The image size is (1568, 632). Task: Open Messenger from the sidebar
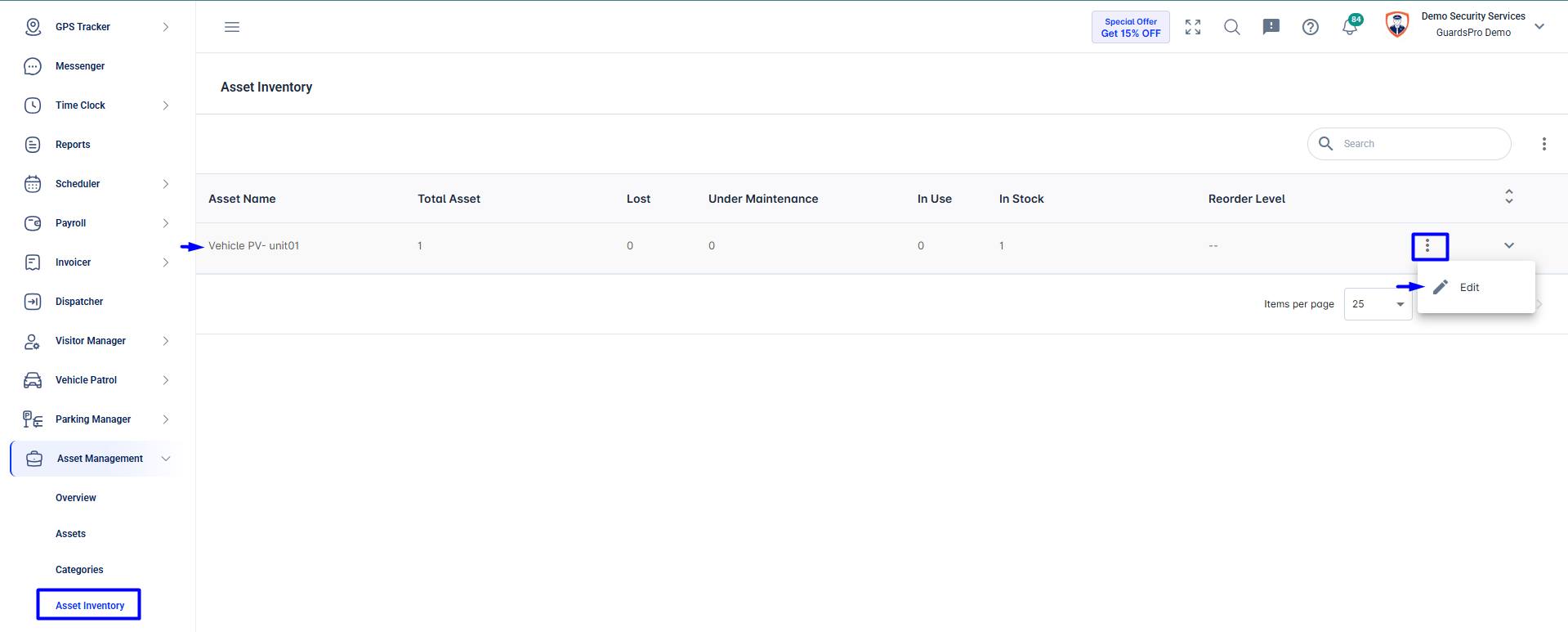[80, 66]
